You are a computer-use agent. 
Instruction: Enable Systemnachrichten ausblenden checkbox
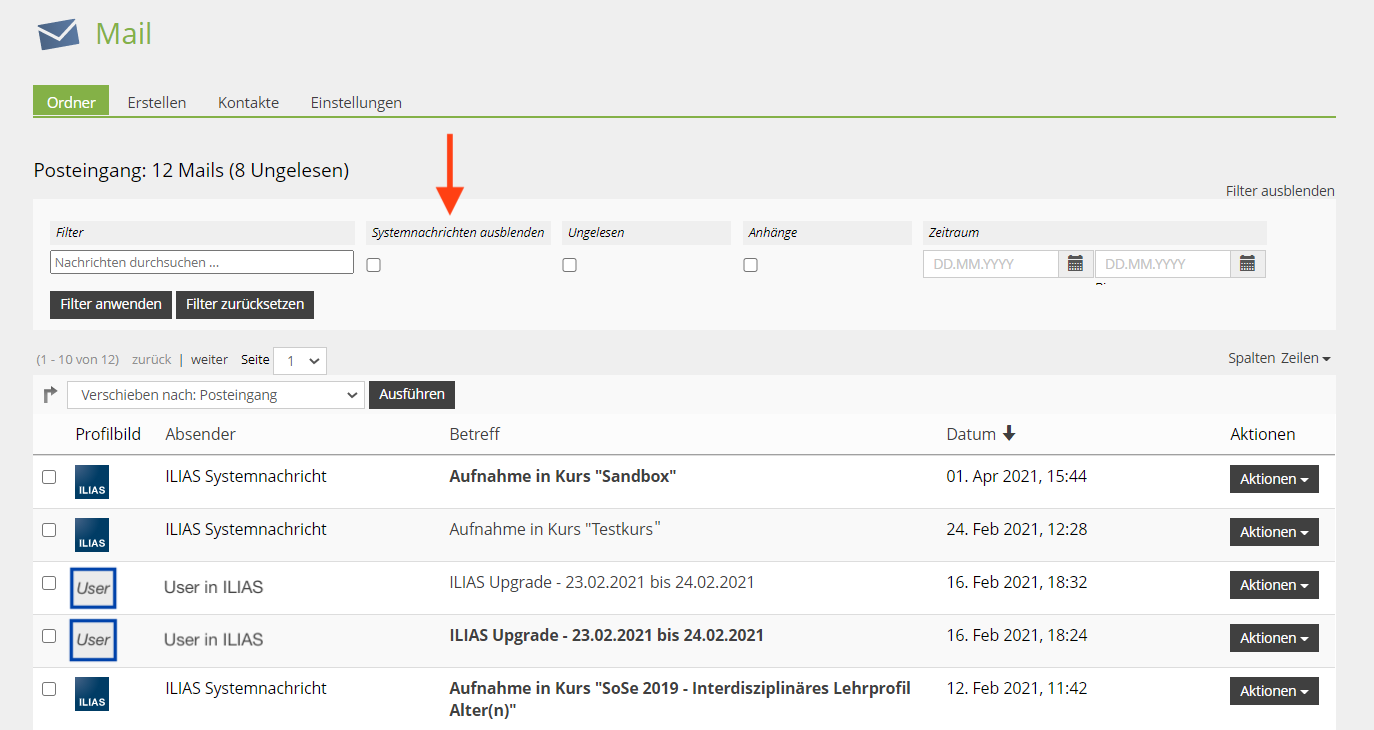pos(373,265)
